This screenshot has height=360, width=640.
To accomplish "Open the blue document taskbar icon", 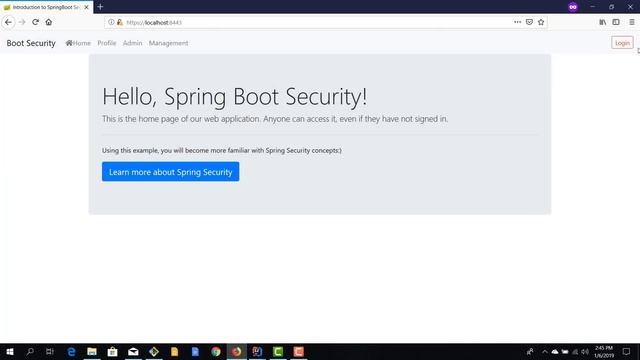I will coord(195,351).
